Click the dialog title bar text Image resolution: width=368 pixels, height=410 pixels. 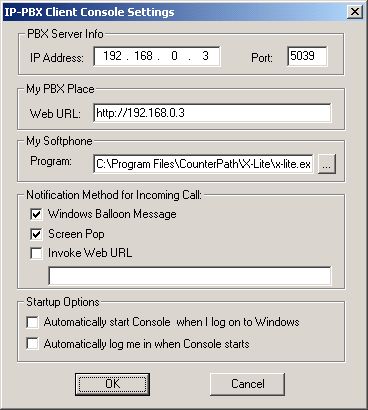tap(89, 12)
